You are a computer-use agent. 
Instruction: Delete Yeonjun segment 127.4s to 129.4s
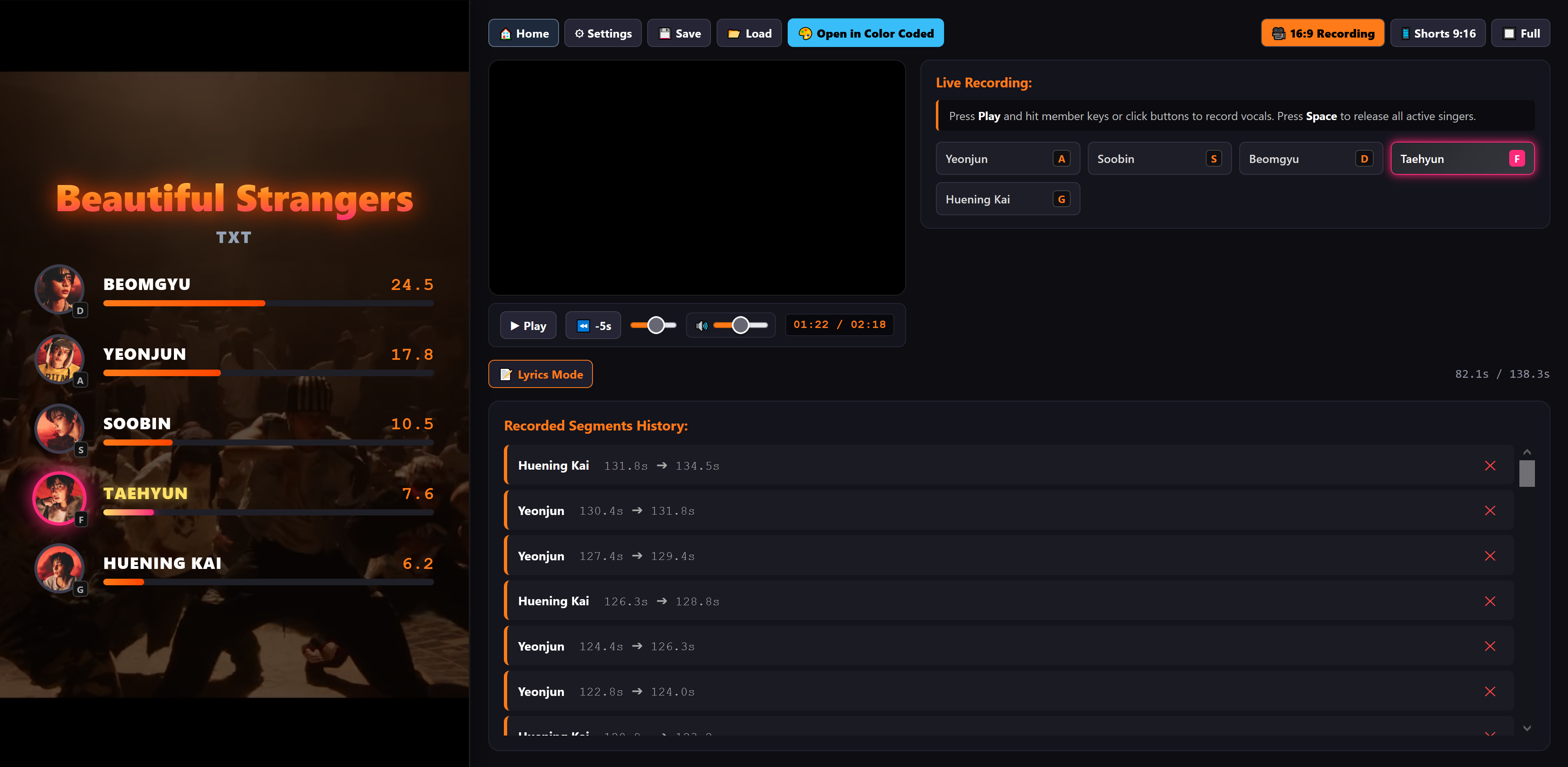(1490, 556)
